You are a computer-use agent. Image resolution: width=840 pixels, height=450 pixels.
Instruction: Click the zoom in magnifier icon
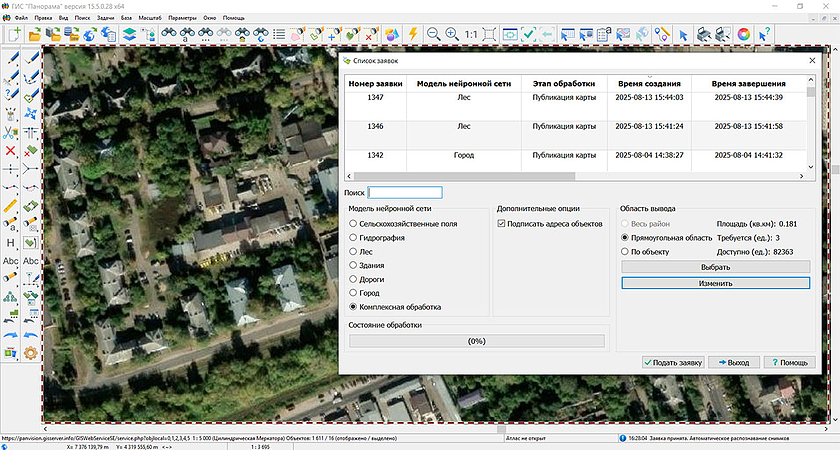[x=452, y=34]
